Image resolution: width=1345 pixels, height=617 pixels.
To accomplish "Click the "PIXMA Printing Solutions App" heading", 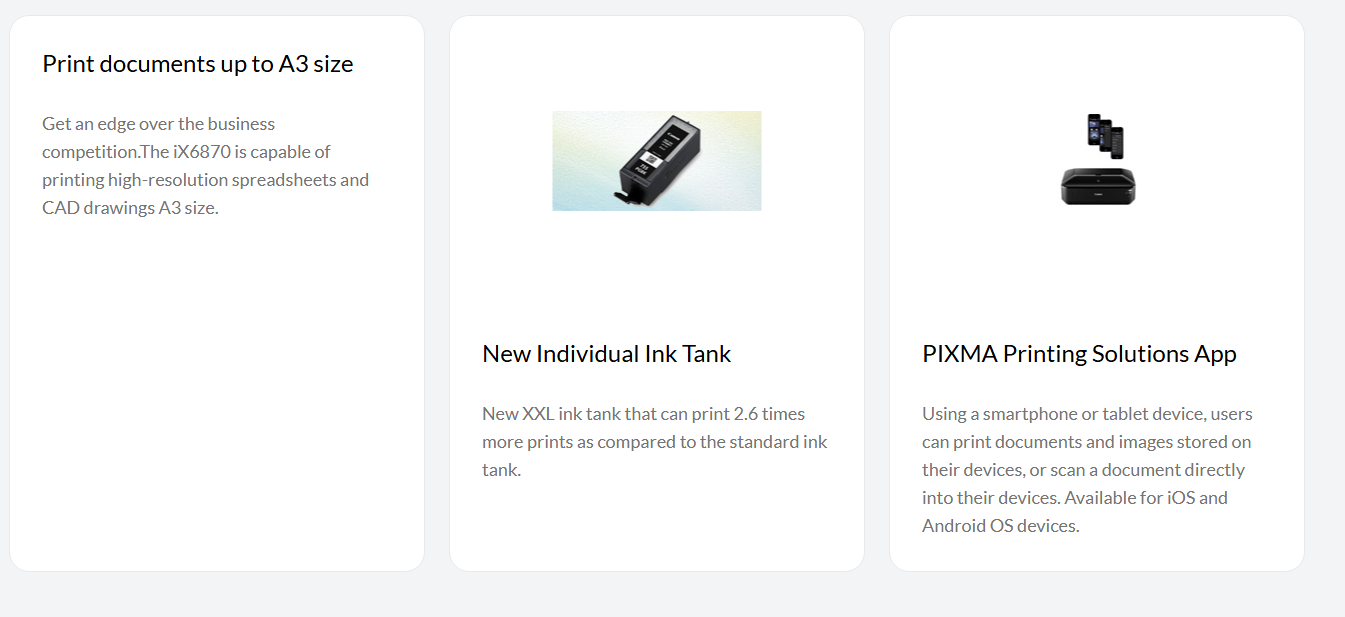I will click(1079, 354).
